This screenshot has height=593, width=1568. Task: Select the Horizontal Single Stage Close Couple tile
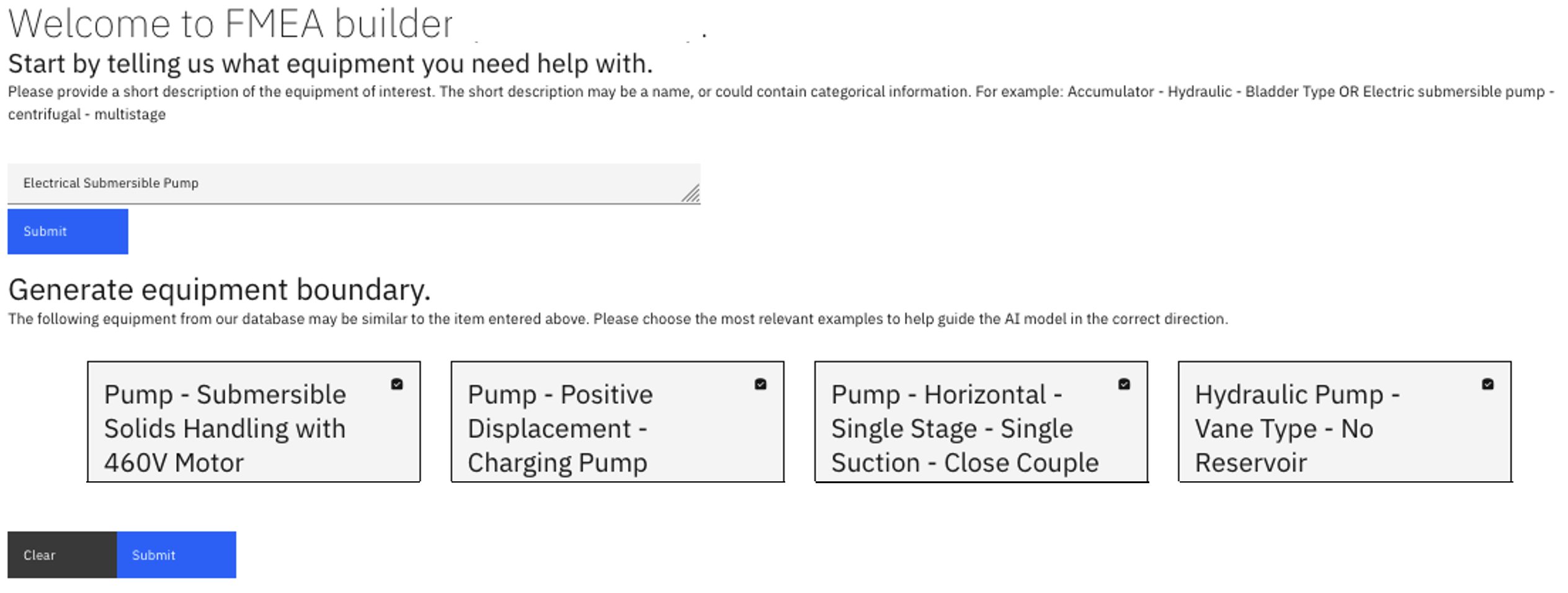pos(981,428)
